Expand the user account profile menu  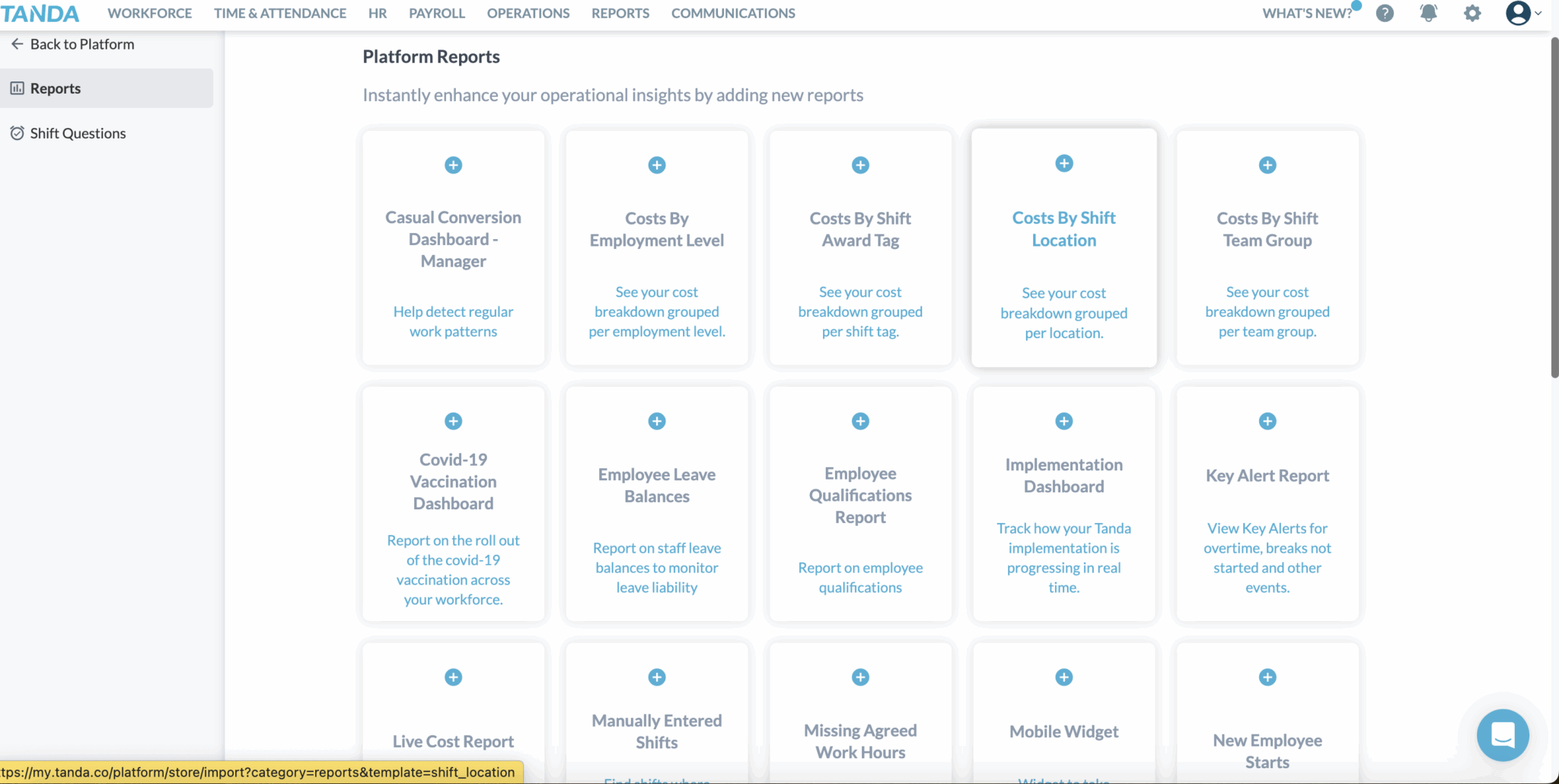coord(1522,13)
